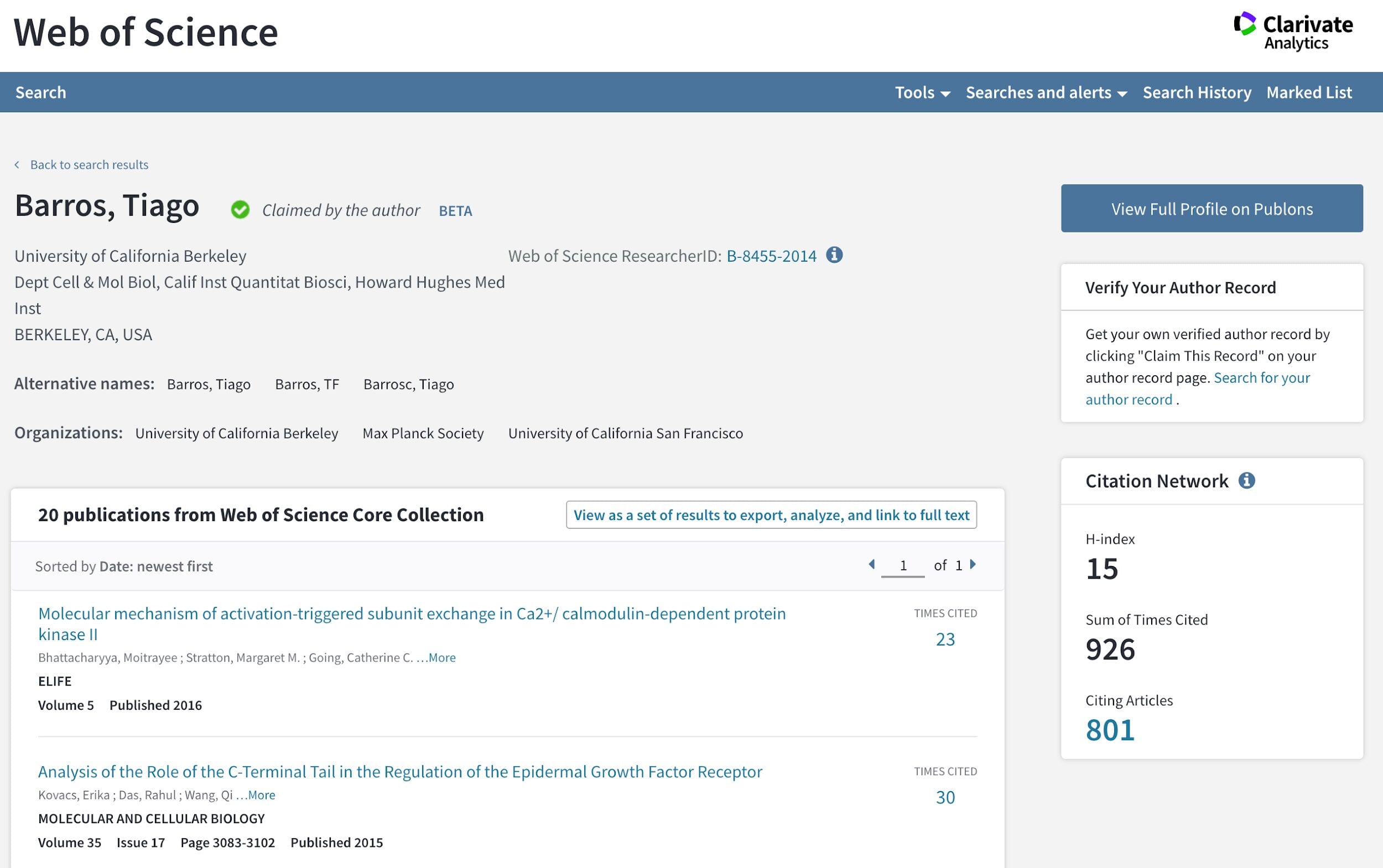The image size is (1383, 868).
Task: Open Analysis of the Role of C-Terminal Tail article
Action: coord(400,772)
